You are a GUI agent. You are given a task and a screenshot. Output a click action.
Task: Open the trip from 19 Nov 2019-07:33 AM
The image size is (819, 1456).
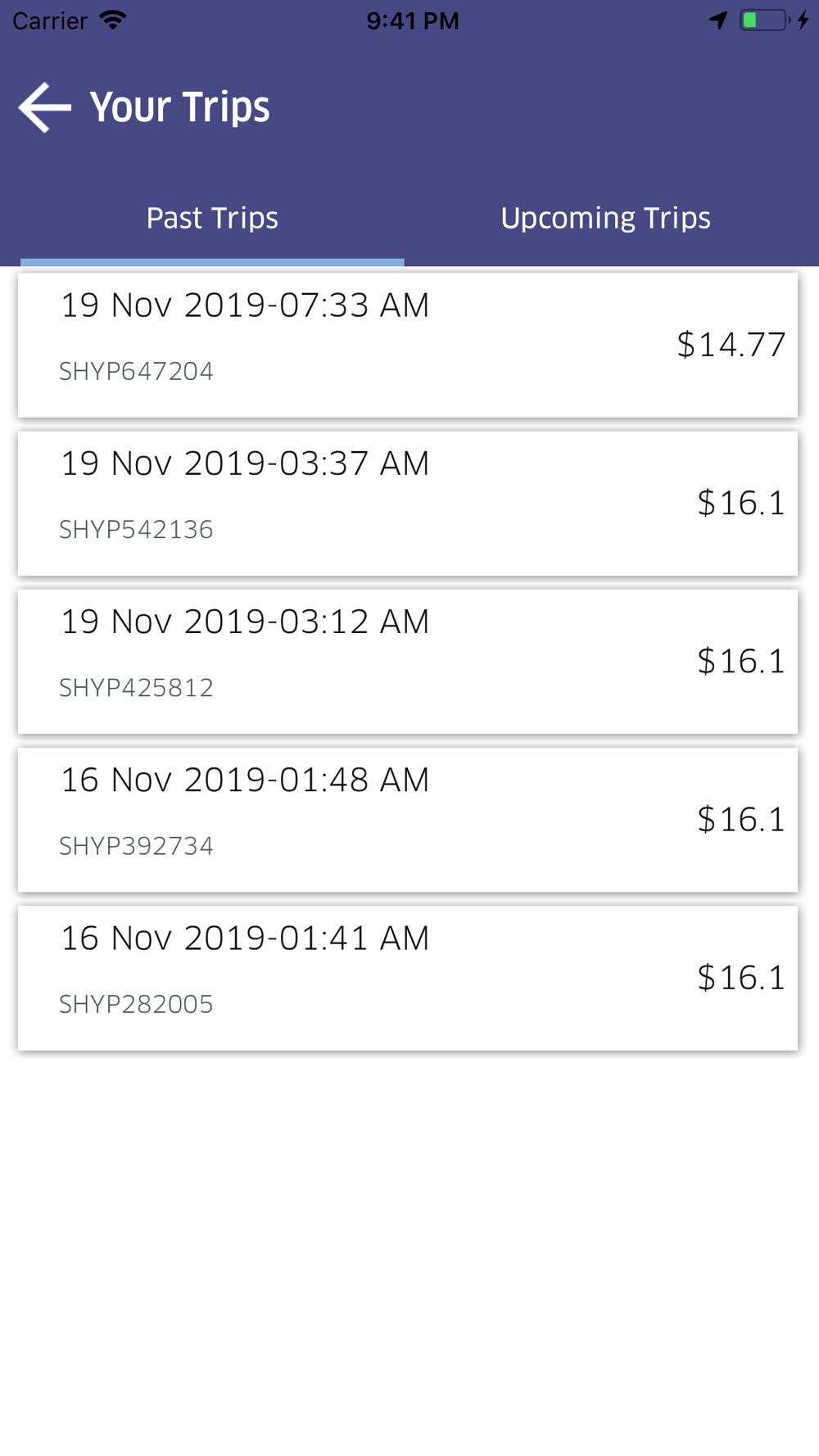coord(408,345)
